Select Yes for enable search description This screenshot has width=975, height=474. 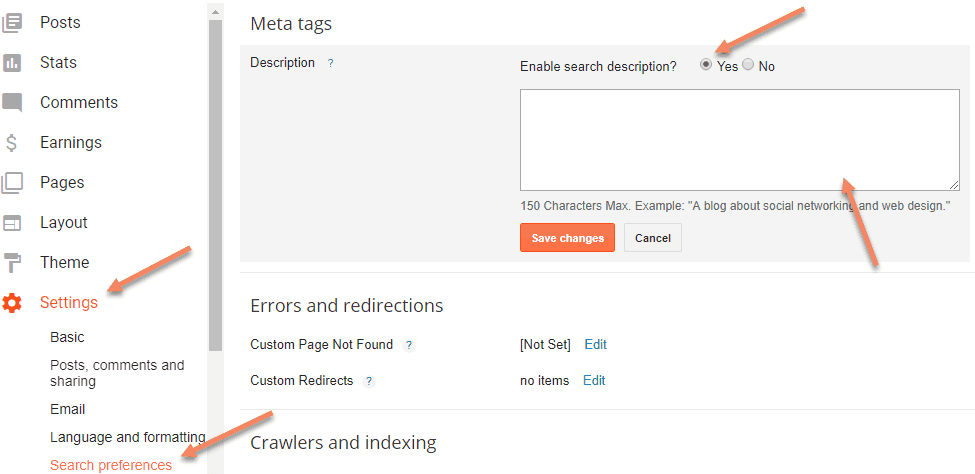706,64
